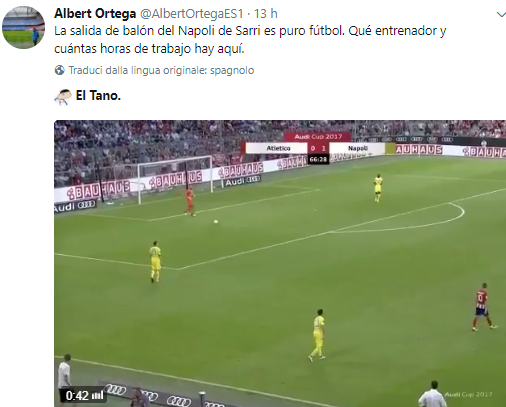Select Traduci dalla lingua originale: spagnolo
This screenshot has width=506, height=407.
pos(161,70)
